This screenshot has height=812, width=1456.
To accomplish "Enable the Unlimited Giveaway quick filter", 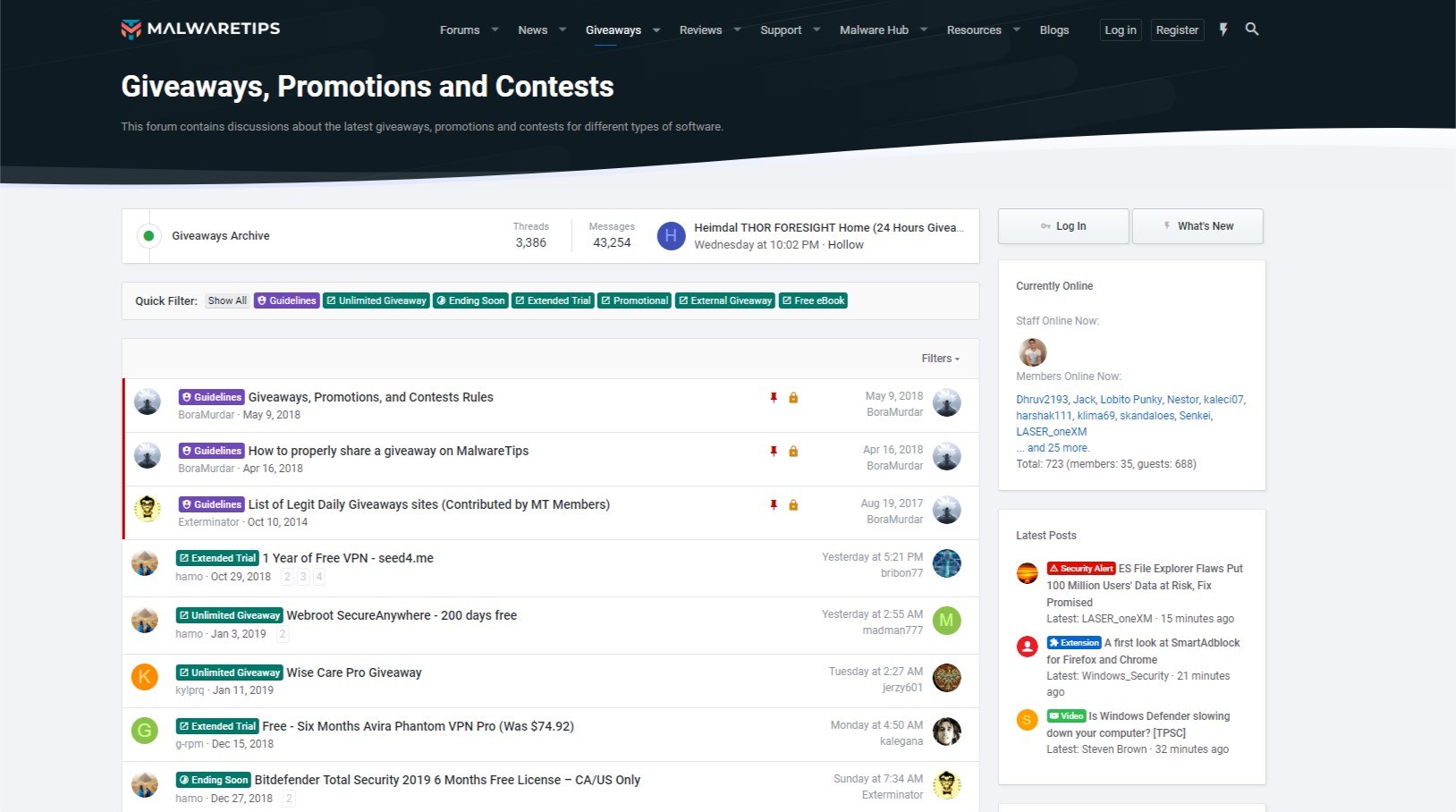I will tap(376, 301).
